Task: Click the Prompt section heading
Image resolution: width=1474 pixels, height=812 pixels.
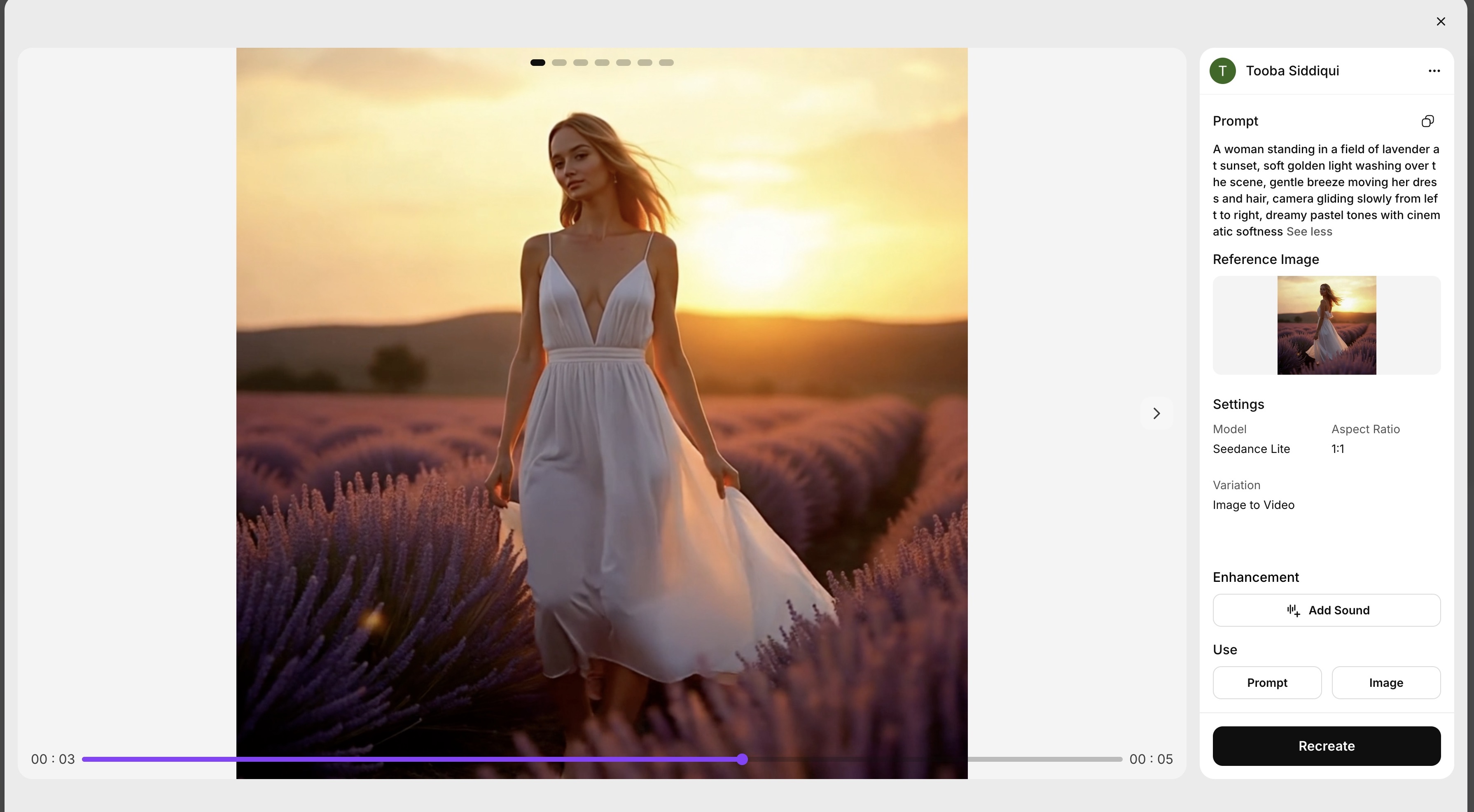Action: pos(1236,121)
